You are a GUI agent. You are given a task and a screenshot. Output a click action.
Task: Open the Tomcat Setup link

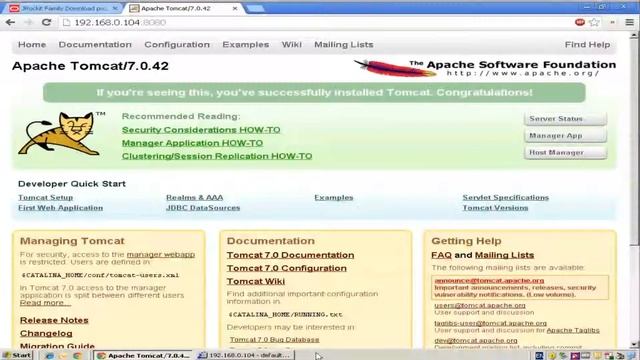click(45, 197)
